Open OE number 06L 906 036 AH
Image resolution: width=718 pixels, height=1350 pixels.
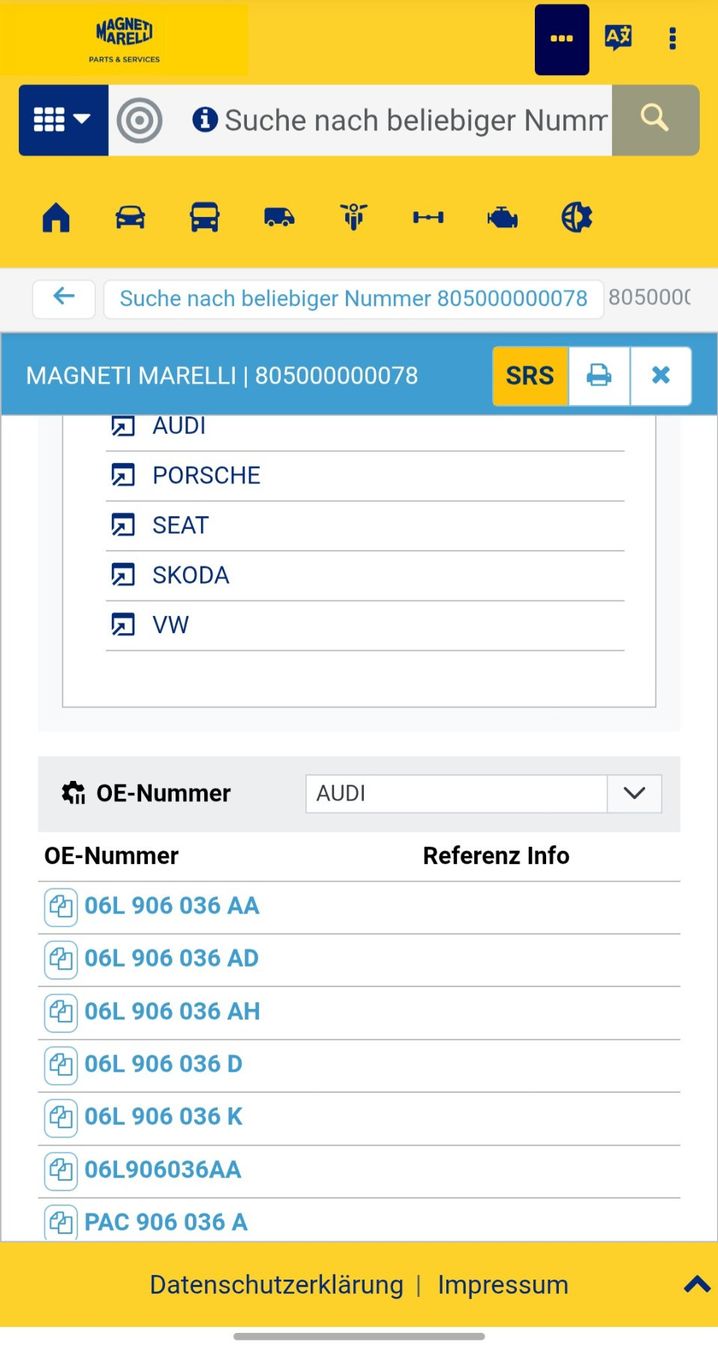[172, 1012]
